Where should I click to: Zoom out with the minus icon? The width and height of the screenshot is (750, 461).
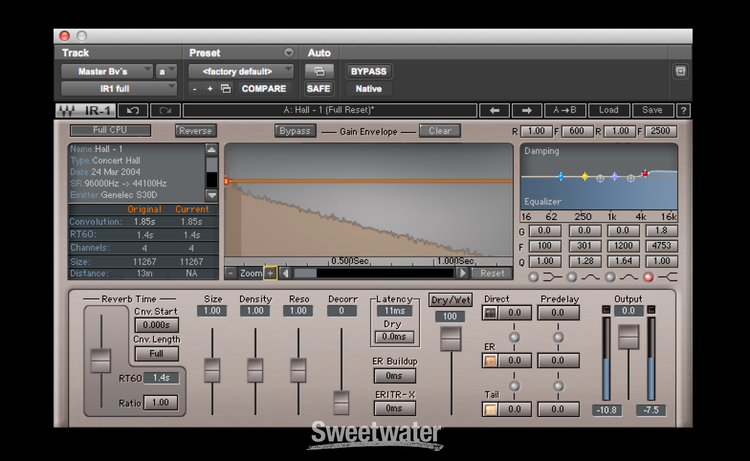coord(231,273)
